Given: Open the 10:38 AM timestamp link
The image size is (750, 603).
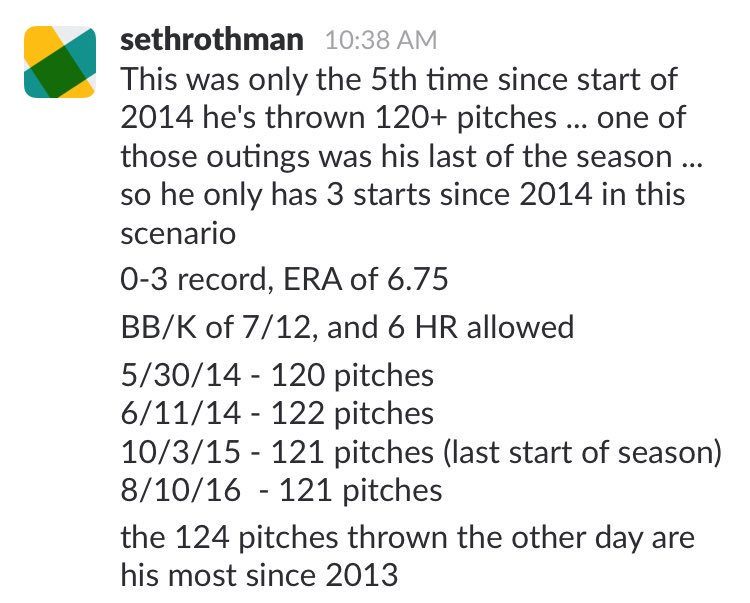Looking at the screenshot, I should (x=381, y=40).
